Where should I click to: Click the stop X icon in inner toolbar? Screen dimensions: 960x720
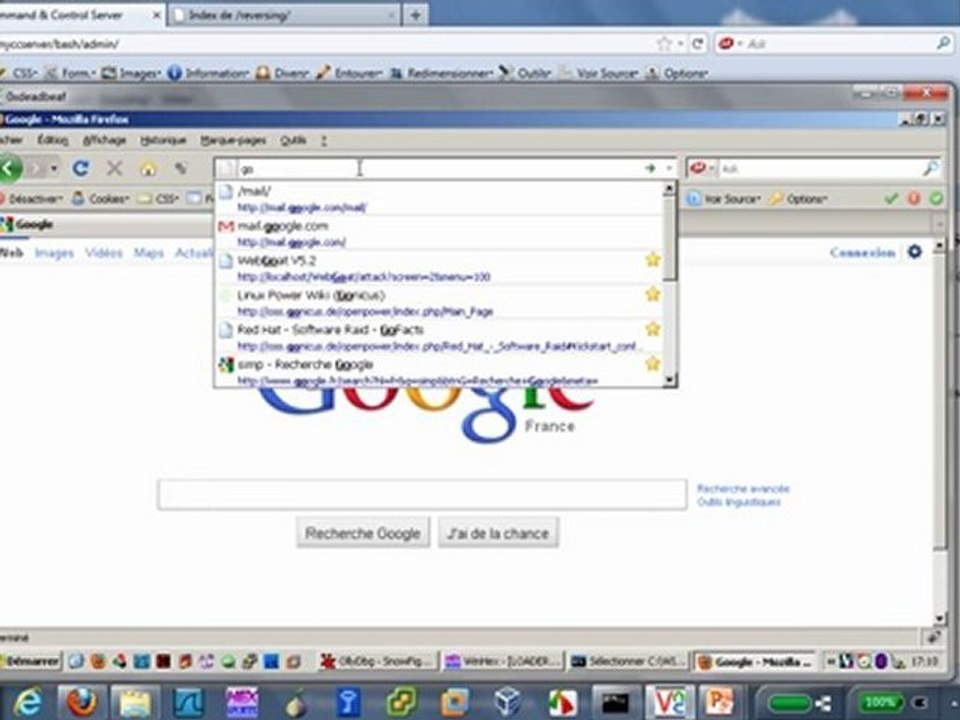coord(114,168)
